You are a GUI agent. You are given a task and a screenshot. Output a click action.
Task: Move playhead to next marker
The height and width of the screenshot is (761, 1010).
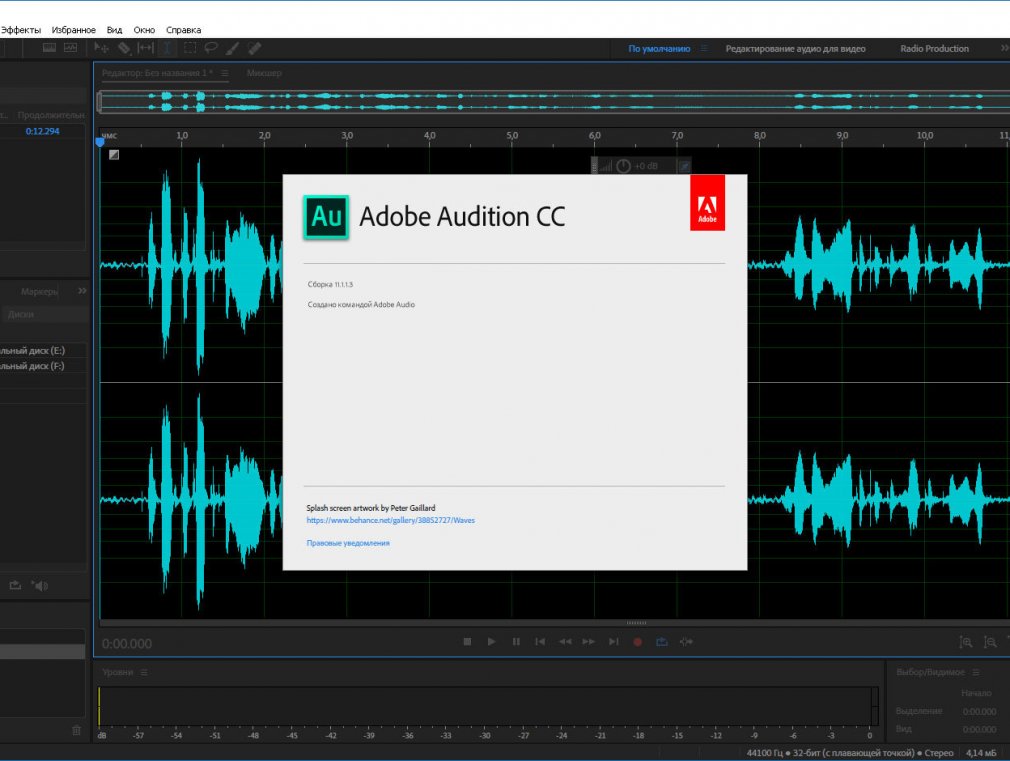pos(614,642)
